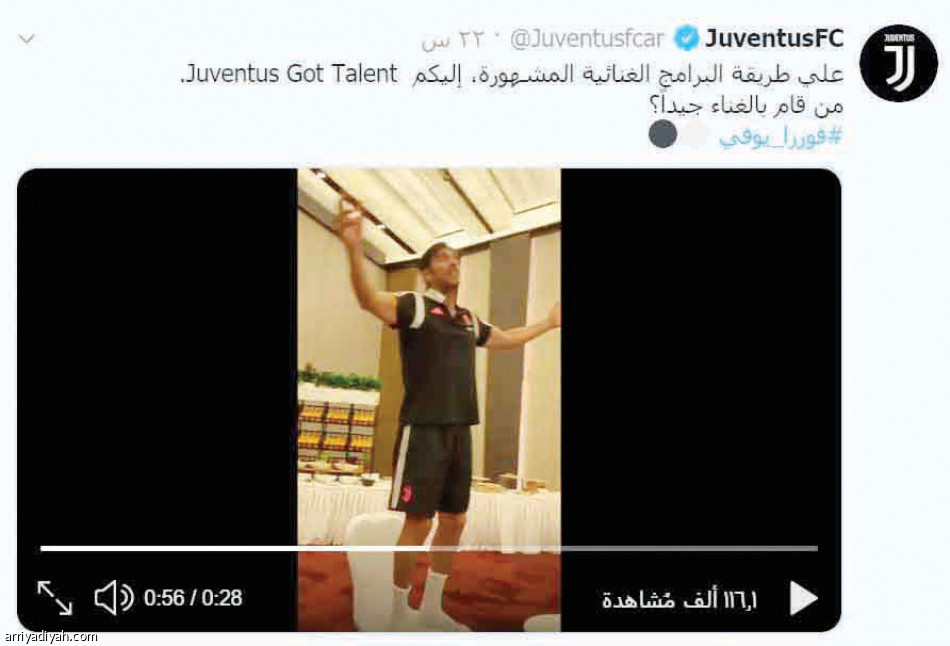This screenshot has height=646, width=950.
Task: Play the Juventus Got Talent video
Action: (804, 599)
